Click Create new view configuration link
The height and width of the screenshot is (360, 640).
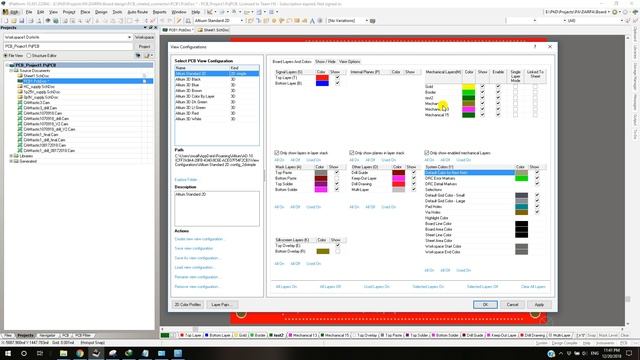199,239
